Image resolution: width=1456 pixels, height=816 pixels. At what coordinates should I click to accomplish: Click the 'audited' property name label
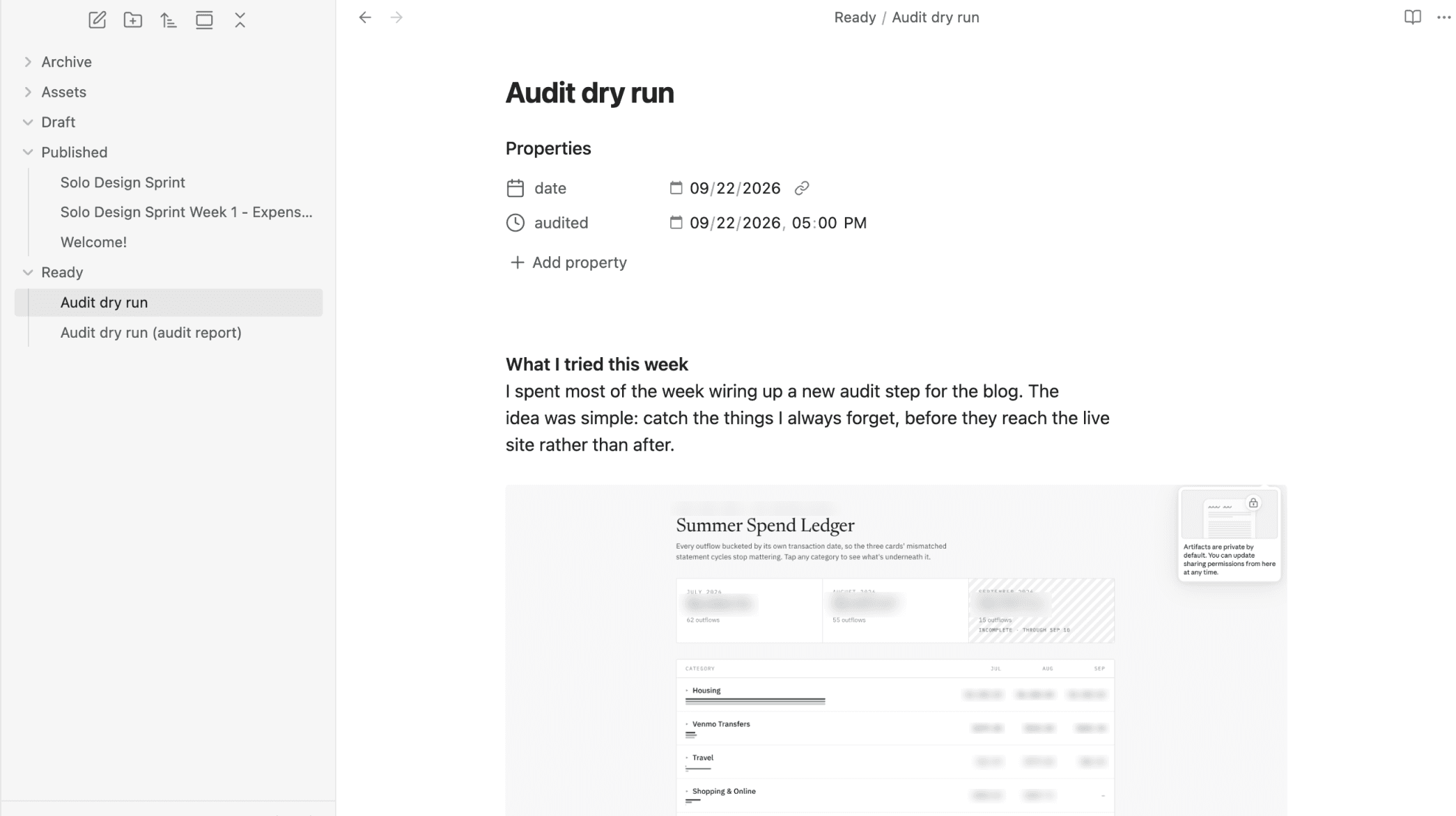(562, 223)
